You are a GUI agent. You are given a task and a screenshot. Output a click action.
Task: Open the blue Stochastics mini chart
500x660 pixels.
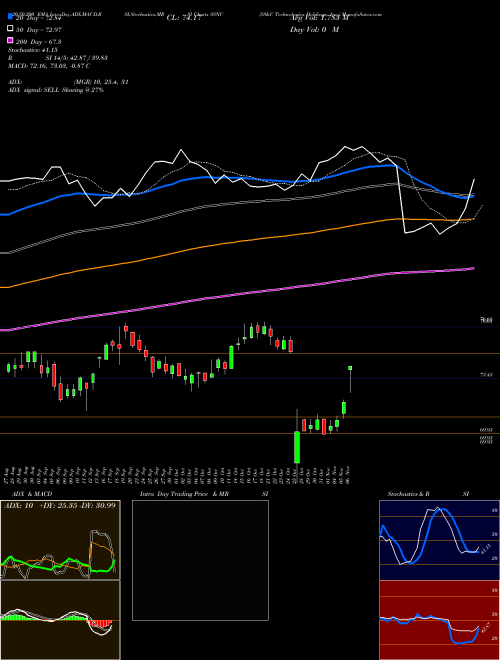[439, 540]
